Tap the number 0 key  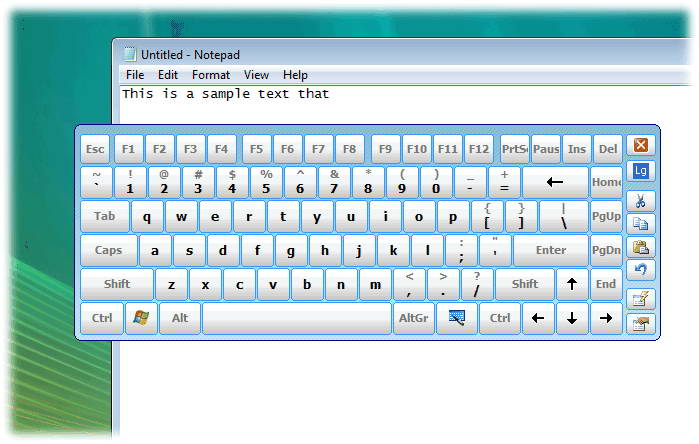point(436,182)
